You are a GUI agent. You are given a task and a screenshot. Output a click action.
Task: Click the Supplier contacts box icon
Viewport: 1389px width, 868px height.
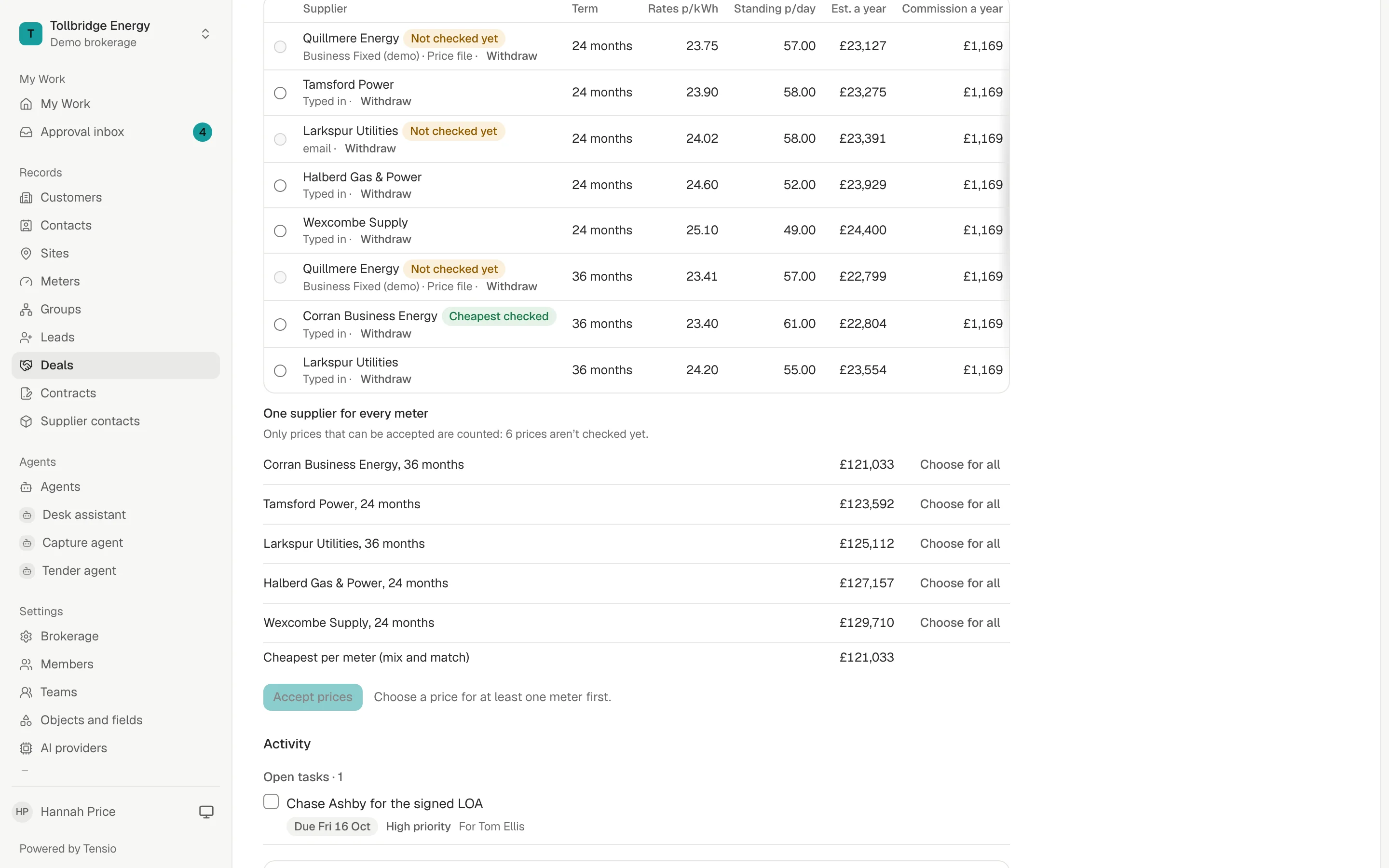[26, 421]
